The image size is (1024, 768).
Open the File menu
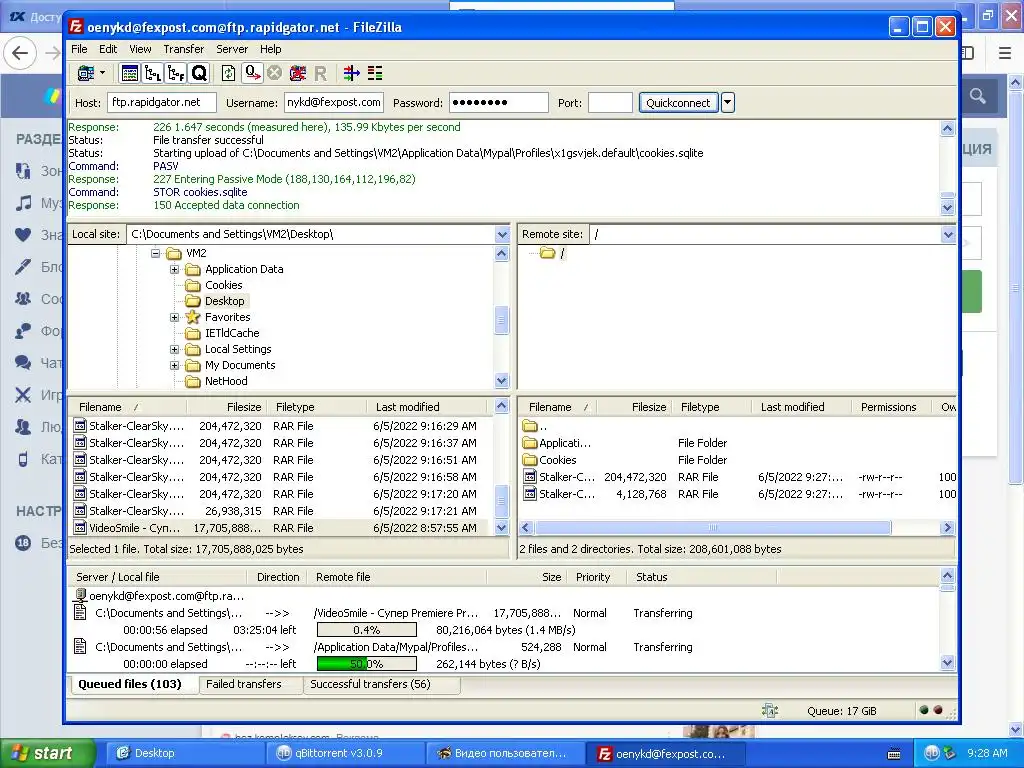[x=79, y=49]
